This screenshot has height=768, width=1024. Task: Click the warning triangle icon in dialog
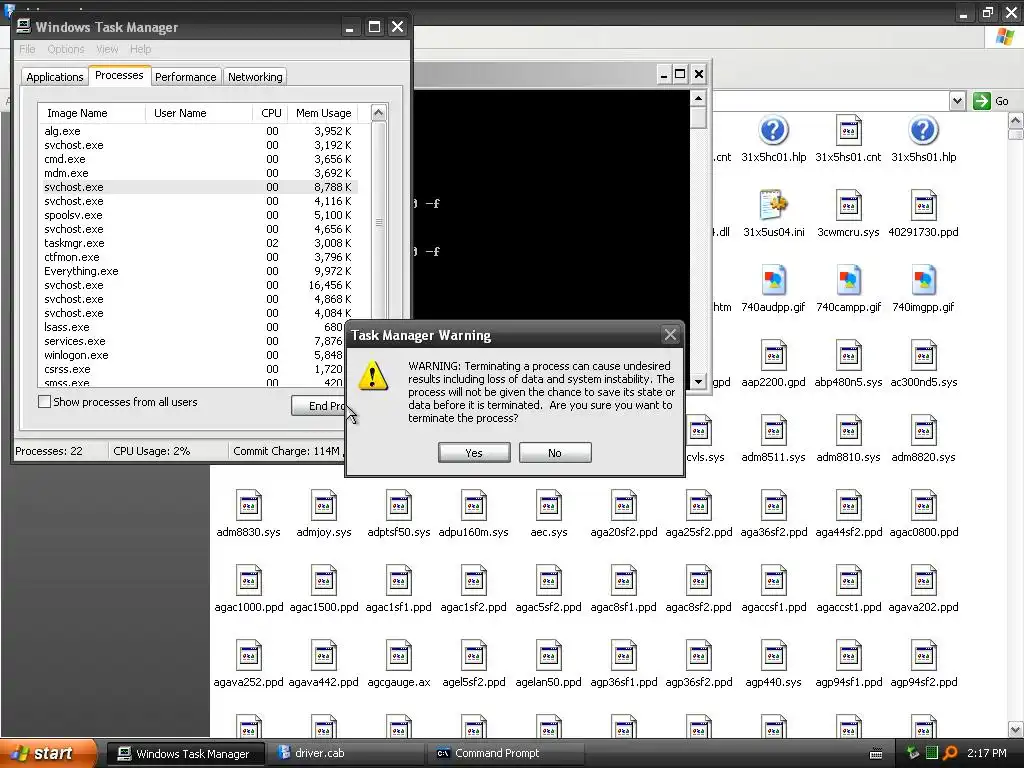[373, 376]
